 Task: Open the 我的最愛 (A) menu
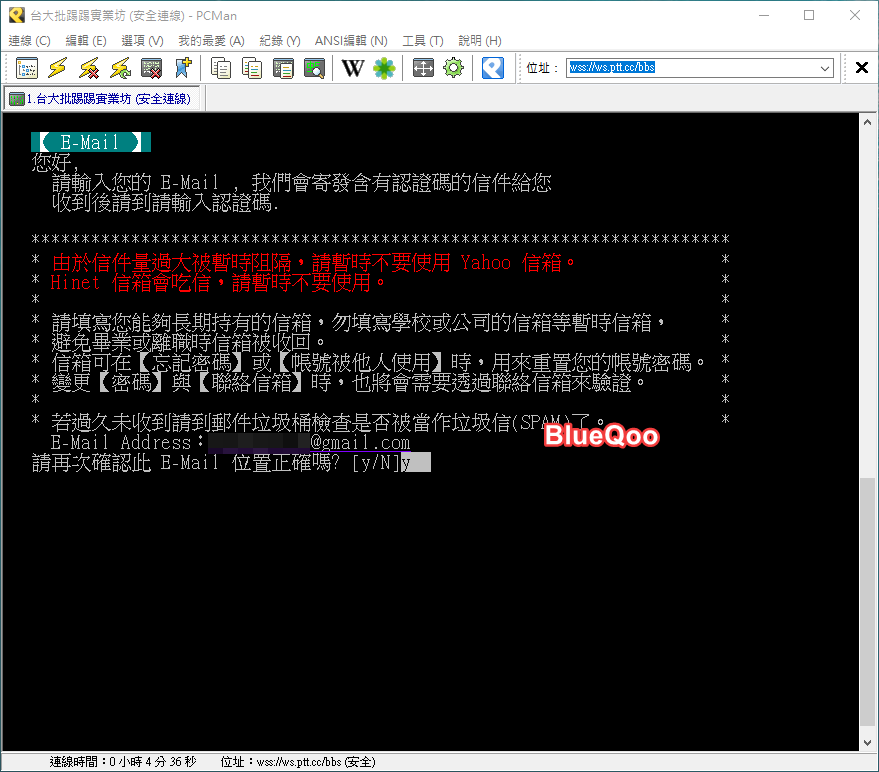tap(211, 41)
